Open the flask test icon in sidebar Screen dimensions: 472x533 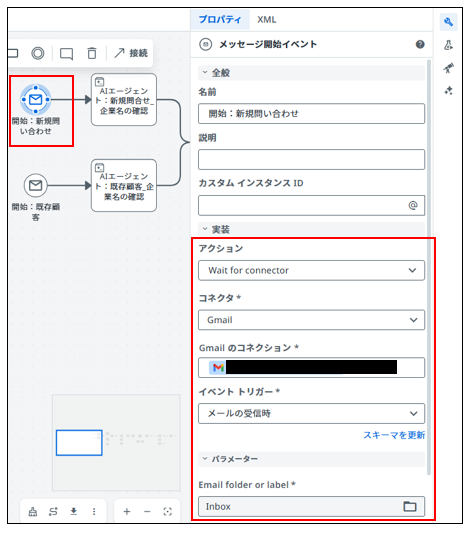point(448,45)
